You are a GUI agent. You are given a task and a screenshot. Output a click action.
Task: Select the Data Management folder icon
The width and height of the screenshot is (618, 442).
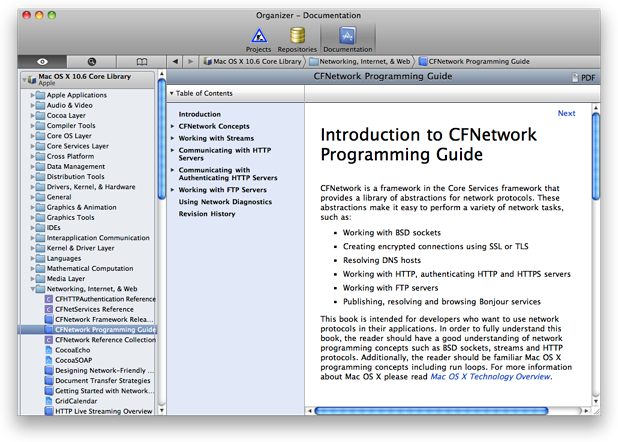pyautogui.click(x=40, y=167)
